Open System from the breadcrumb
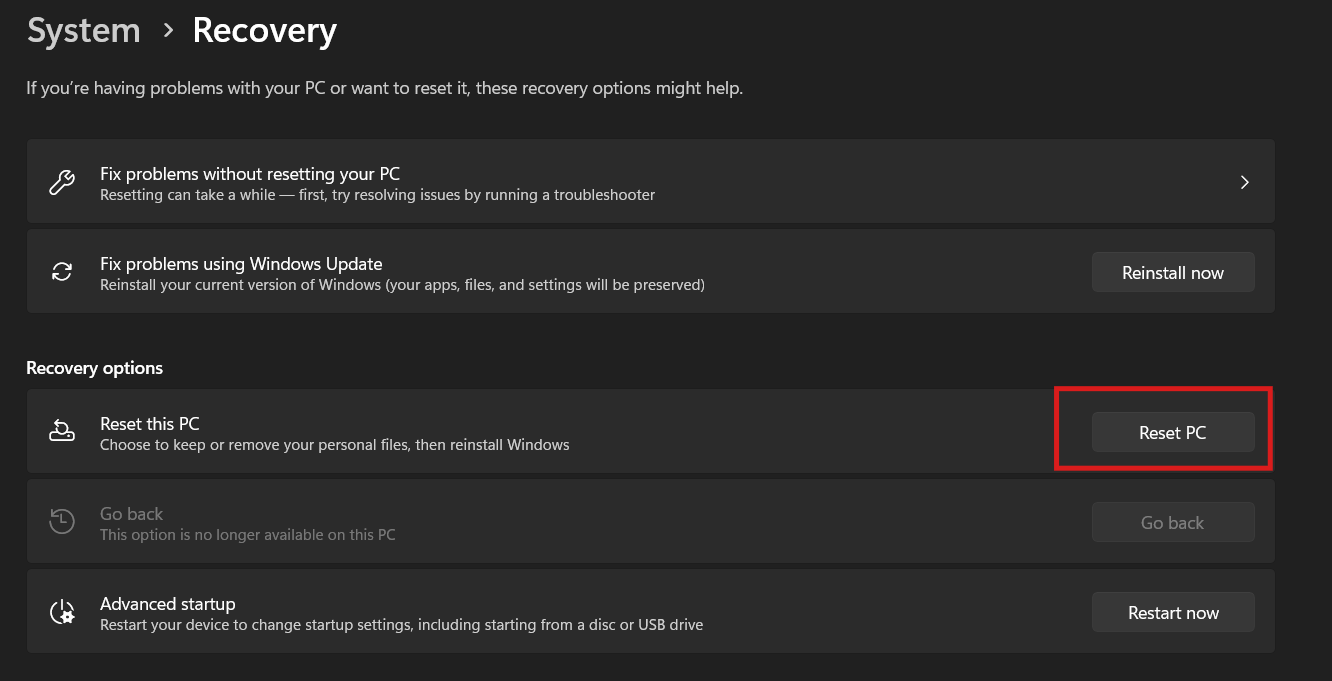This screenshot has width=1332, height=681. 83,30
